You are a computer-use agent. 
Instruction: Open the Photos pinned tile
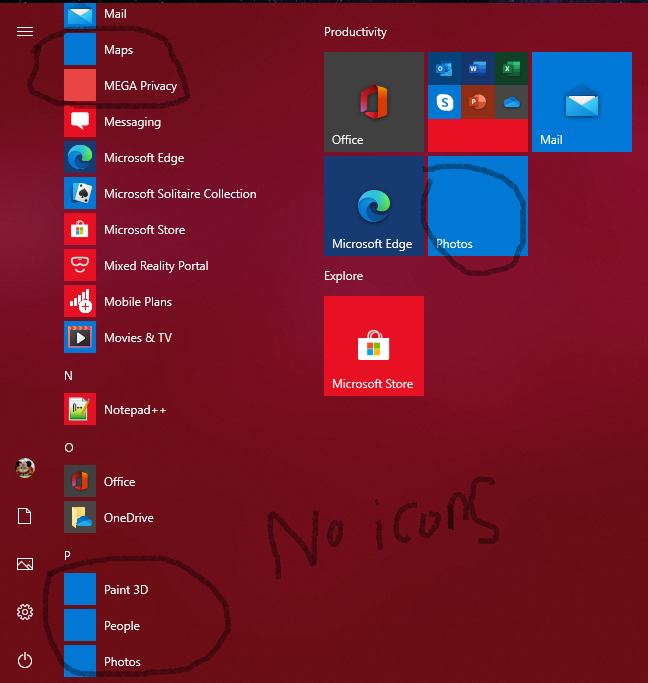[478, 206]
